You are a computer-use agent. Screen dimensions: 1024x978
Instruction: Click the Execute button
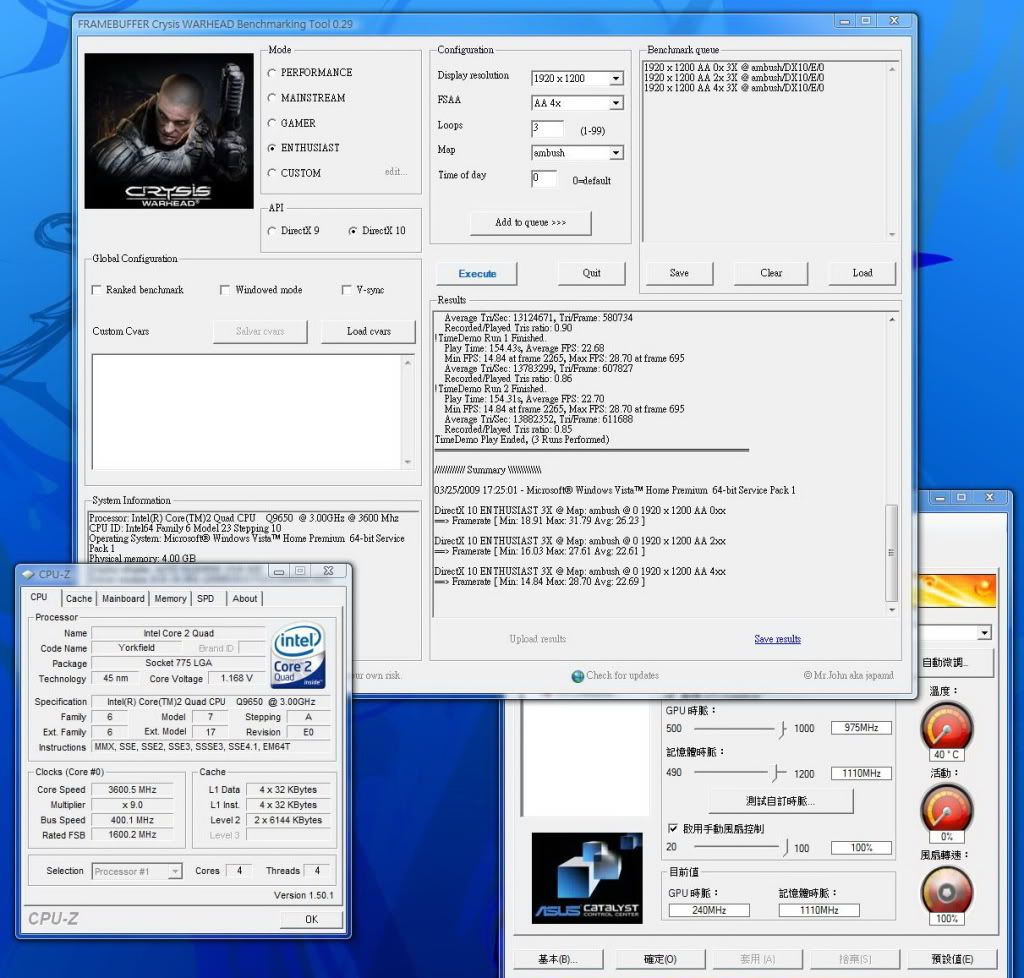(x=477, y=274)
